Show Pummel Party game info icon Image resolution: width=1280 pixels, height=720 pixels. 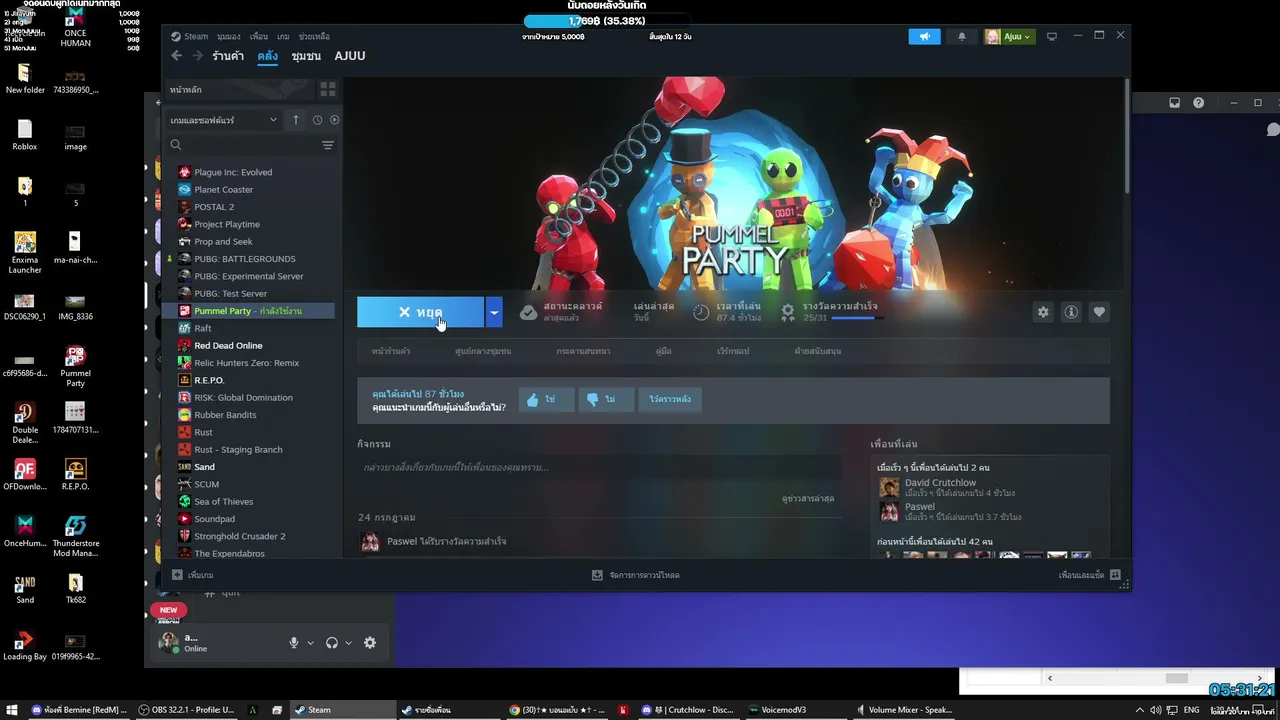(1071, 312)
